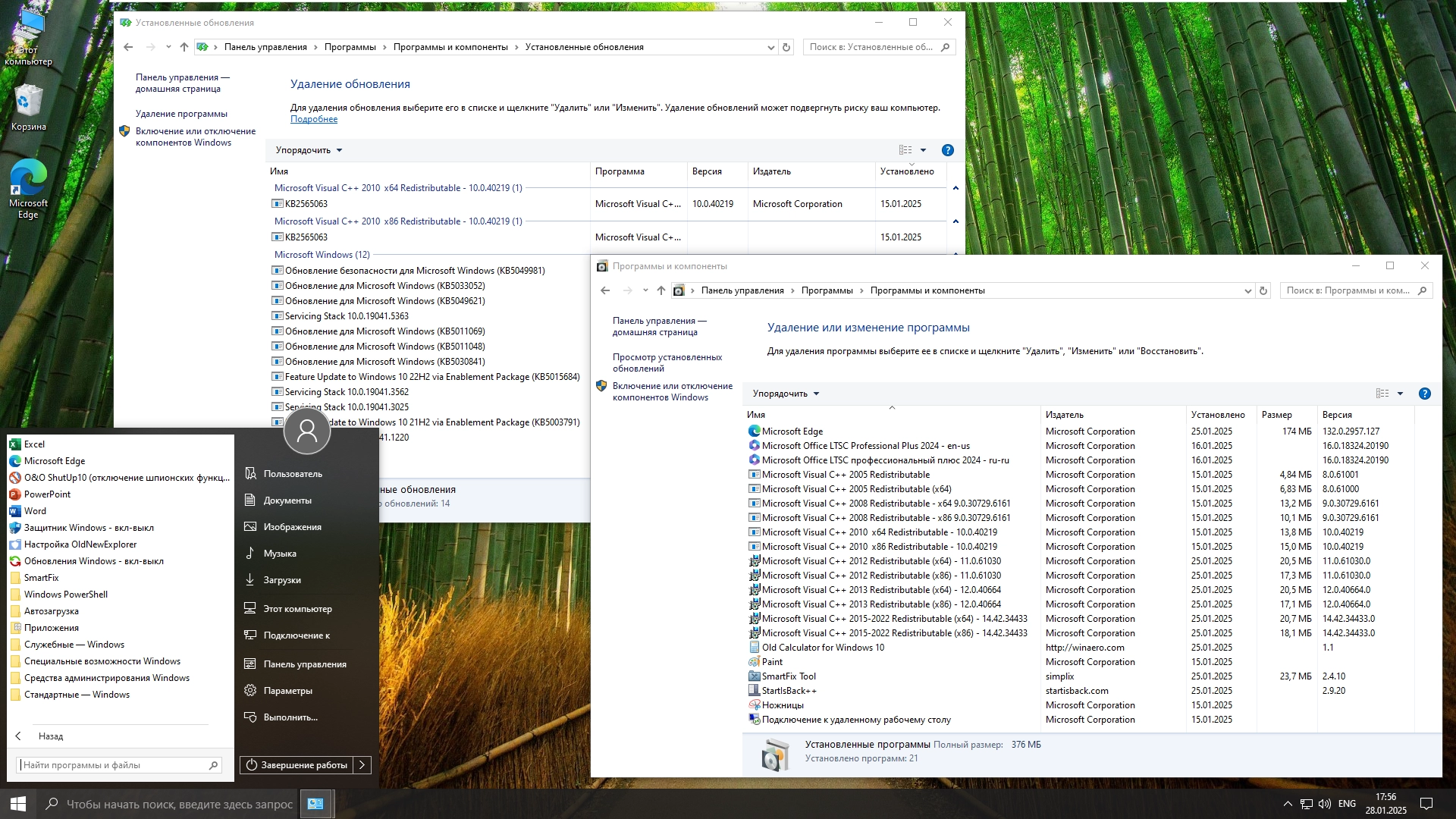The height and width of the screenshot is (819, 1456).
Task: Click the user avatar in Start menu
Action: pyautogui.click(x=306, y=431)
